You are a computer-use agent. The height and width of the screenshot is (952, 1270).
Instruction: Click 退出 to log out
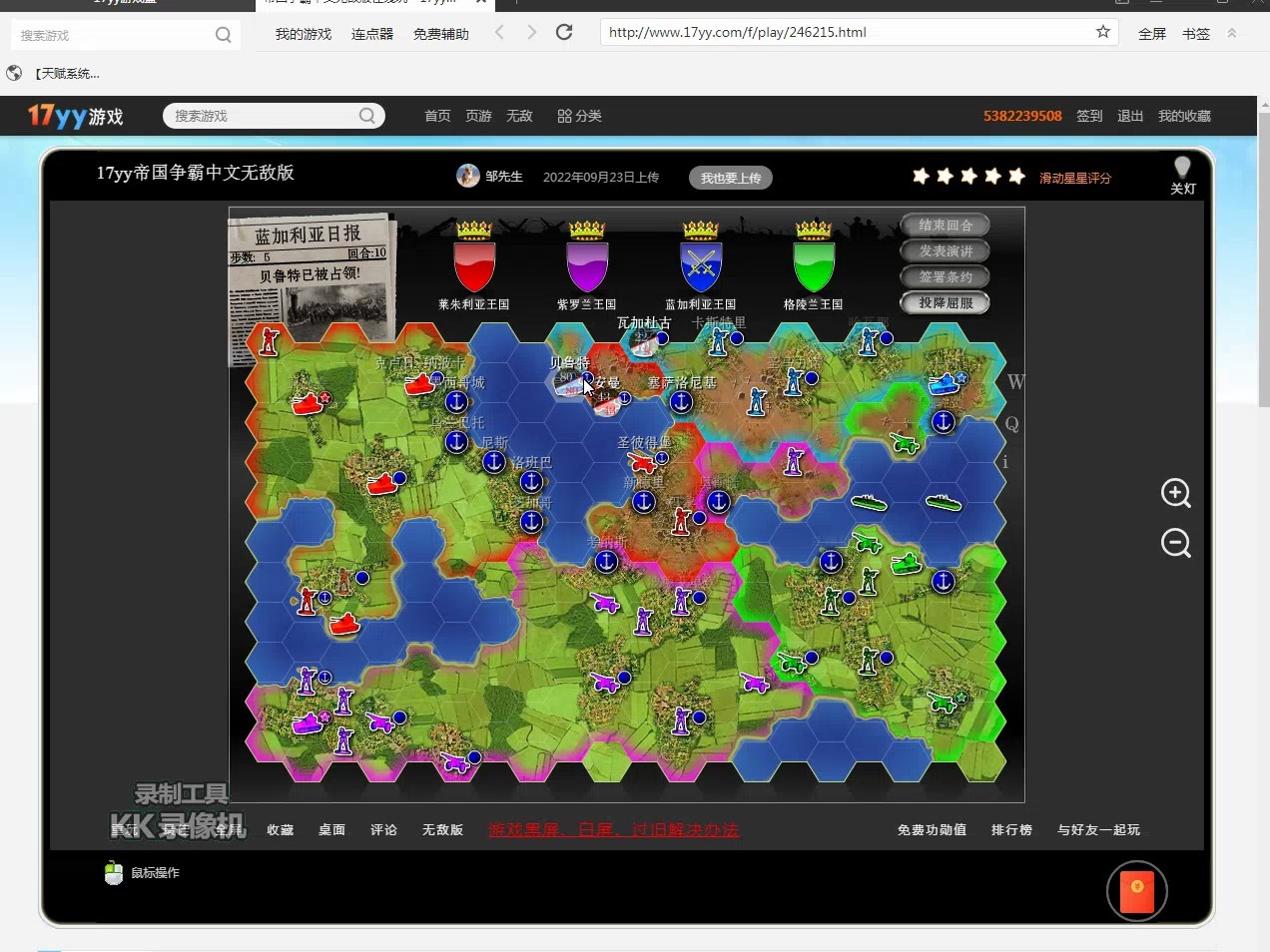[x=1130, y=117]
